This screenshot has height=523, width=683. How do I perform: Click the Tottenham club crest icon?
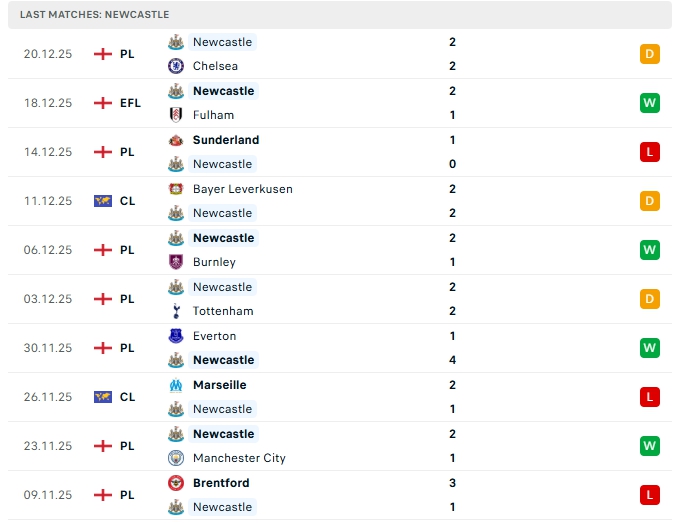[176, 311]
